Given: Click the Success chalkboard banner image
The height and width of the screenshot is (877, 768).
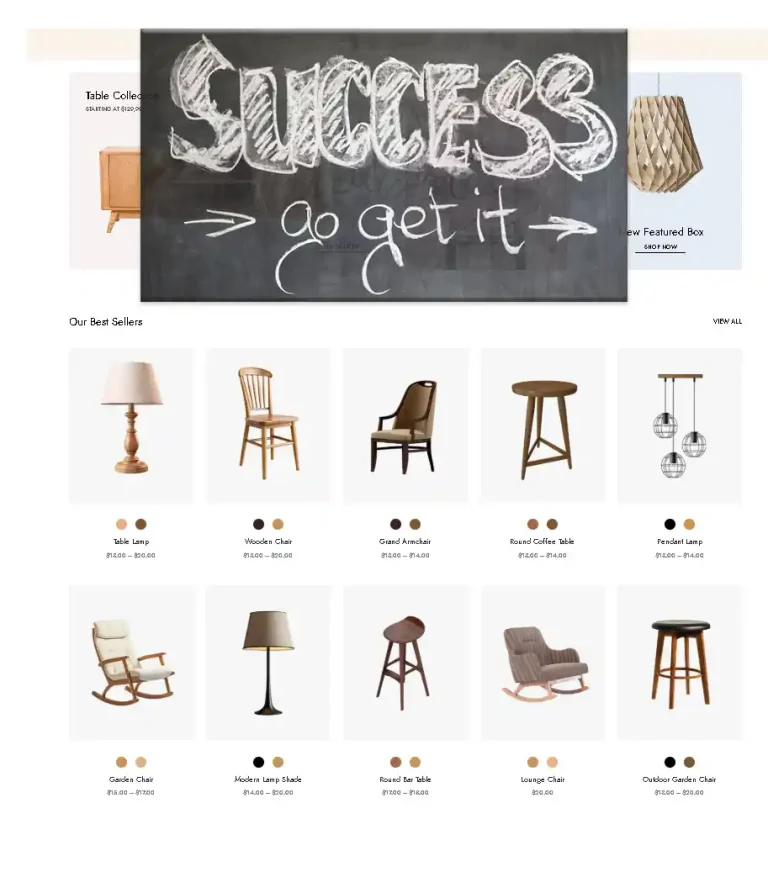Looking at the screenshot, I should [x=384, y=165].
